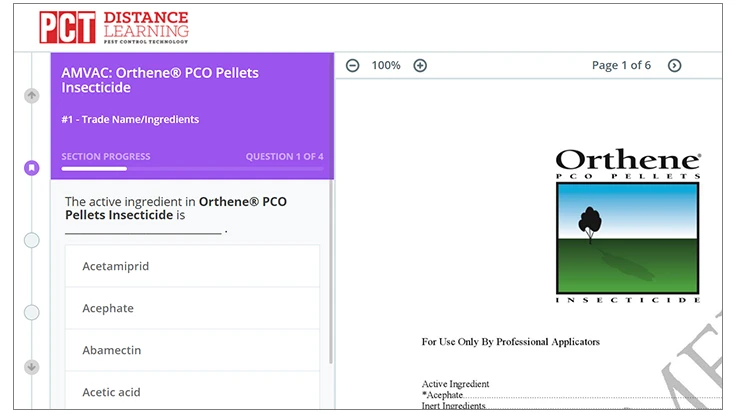Click the 100% zoom level indicator
This screenshot has height=414, width=736.
(386, 66)
